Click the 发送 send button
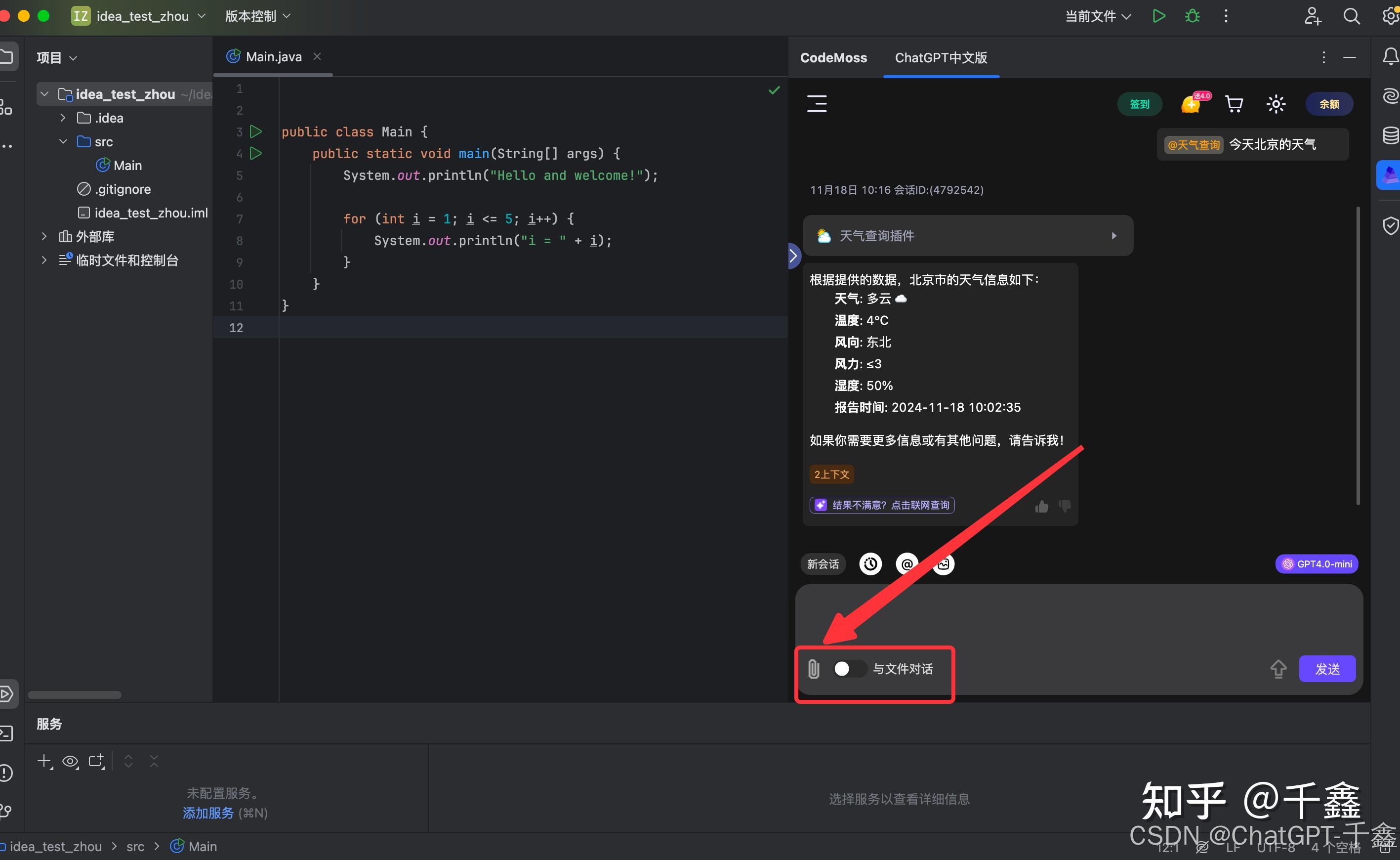 click(1327, 669)
